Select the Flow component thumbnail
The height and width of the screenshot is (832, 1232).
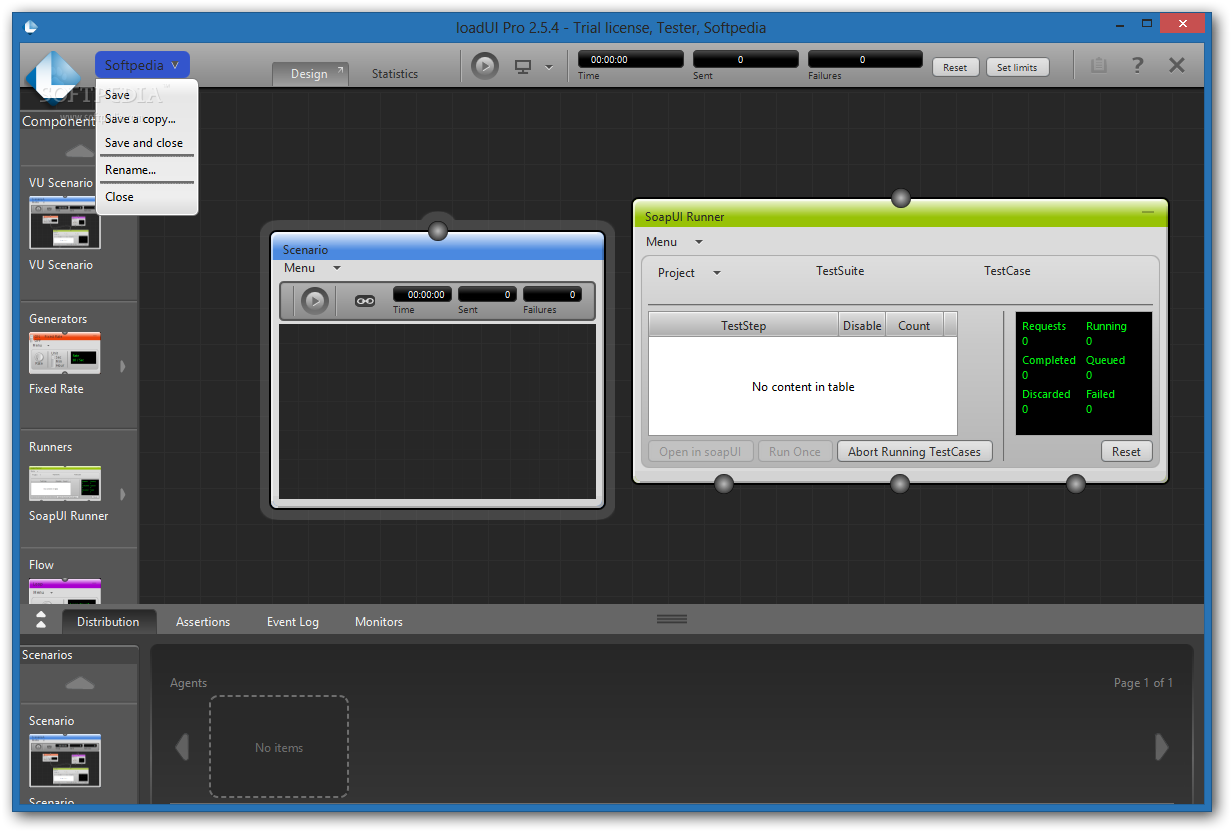[65, 590]
